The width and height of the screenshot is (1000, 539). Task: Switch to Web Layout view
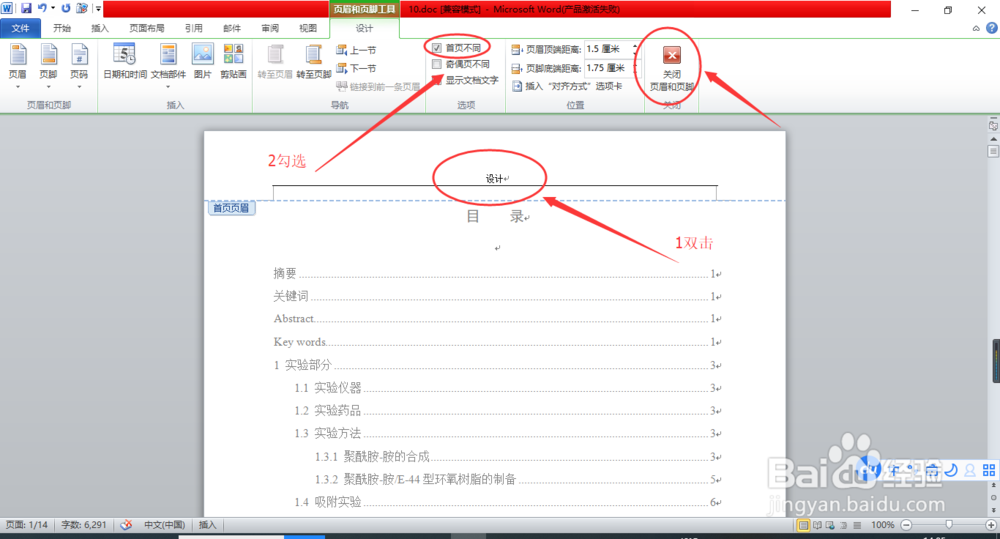(830, 525)
